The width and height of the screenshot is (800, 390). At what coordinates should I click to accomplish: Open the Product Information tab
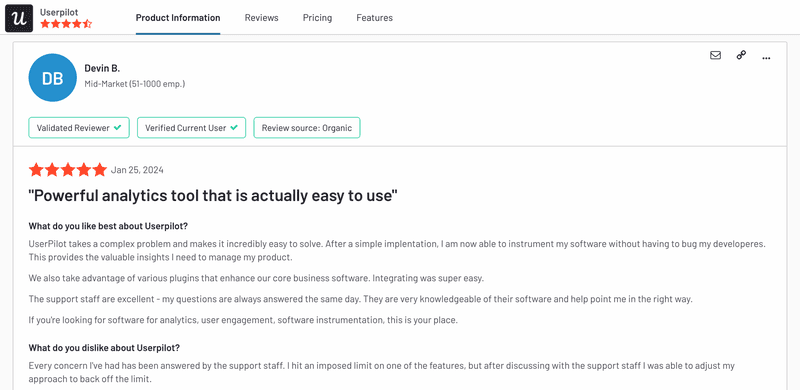pyautogui.click(x=178, y=18)
